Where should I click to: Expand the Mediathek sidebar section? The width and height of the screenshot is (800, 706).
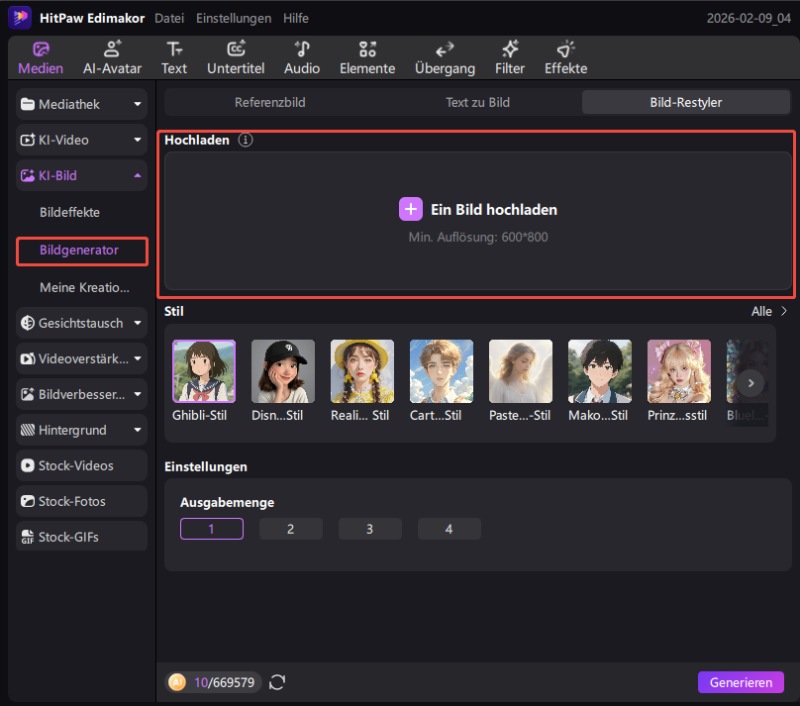coord(138,104)
